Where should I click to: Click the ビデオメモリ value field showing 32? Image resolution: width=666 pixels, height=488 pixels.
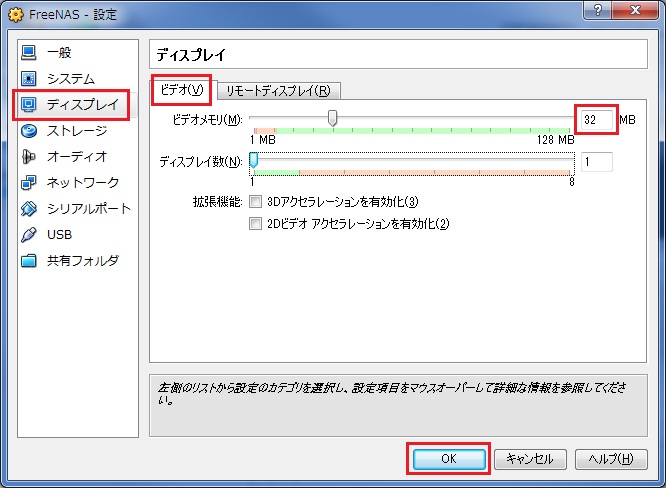coord(597,120)
